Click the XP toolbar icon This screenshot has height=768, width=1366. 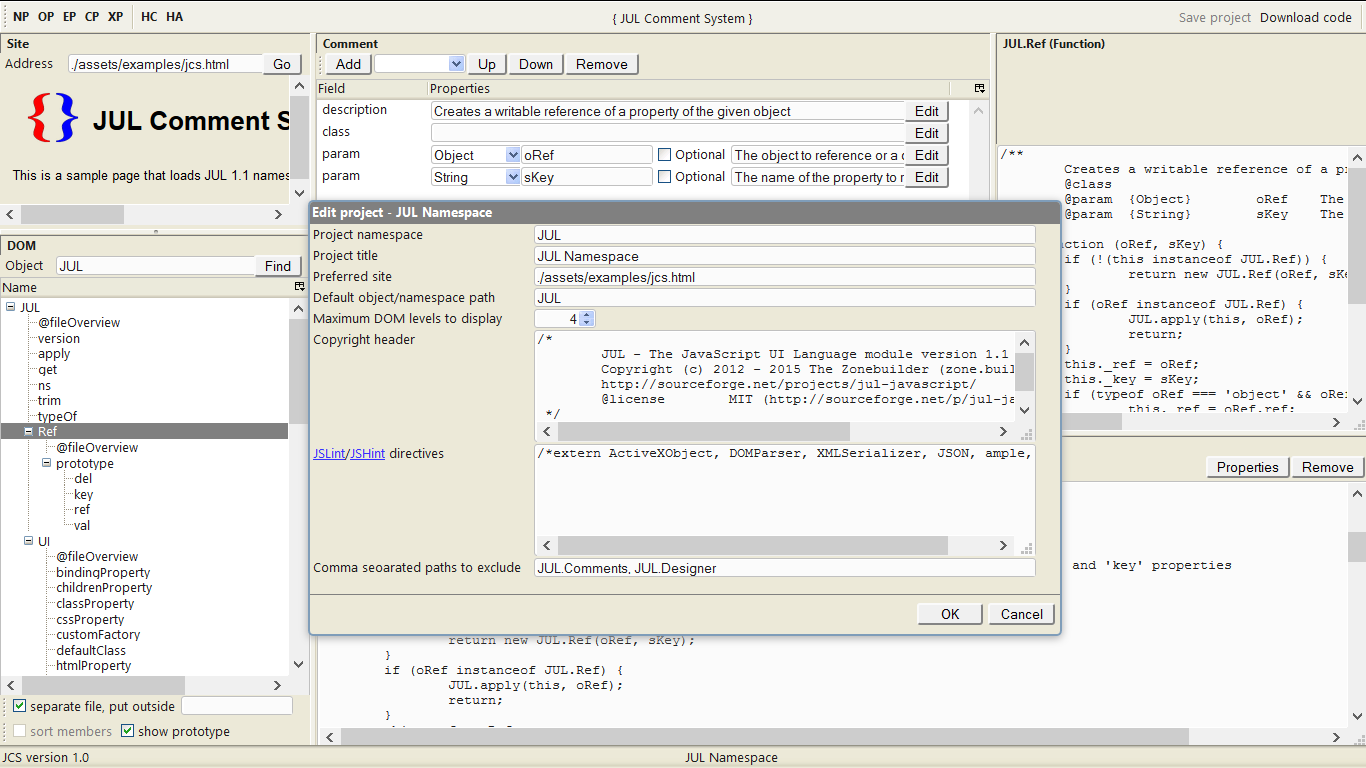pos(114,16)
